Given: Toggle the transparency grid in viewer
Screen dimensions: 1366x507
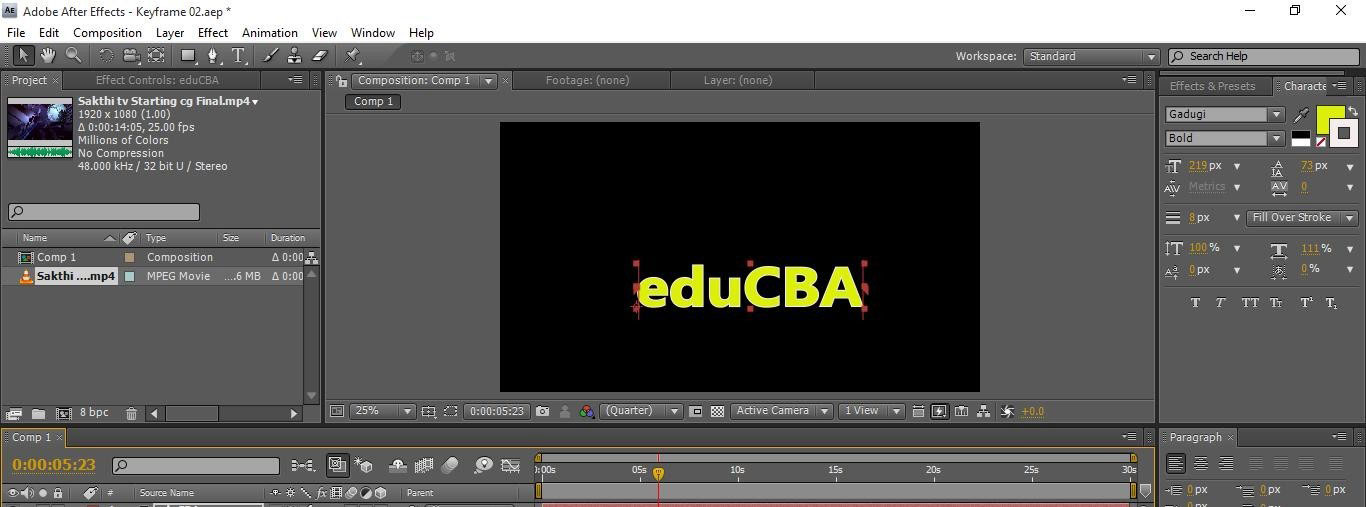Looking at the screenshot, I should click(718, 411).
